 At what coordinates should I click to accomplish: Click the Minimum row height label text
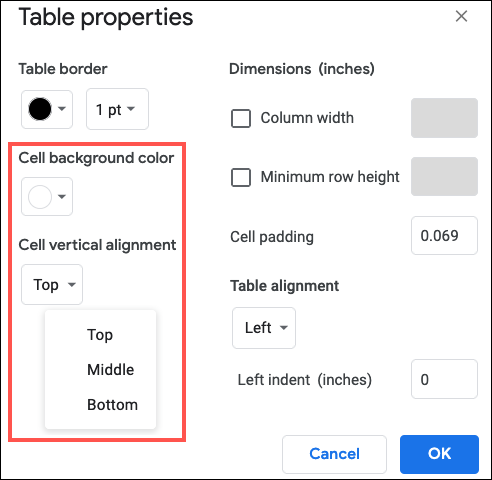330,177
